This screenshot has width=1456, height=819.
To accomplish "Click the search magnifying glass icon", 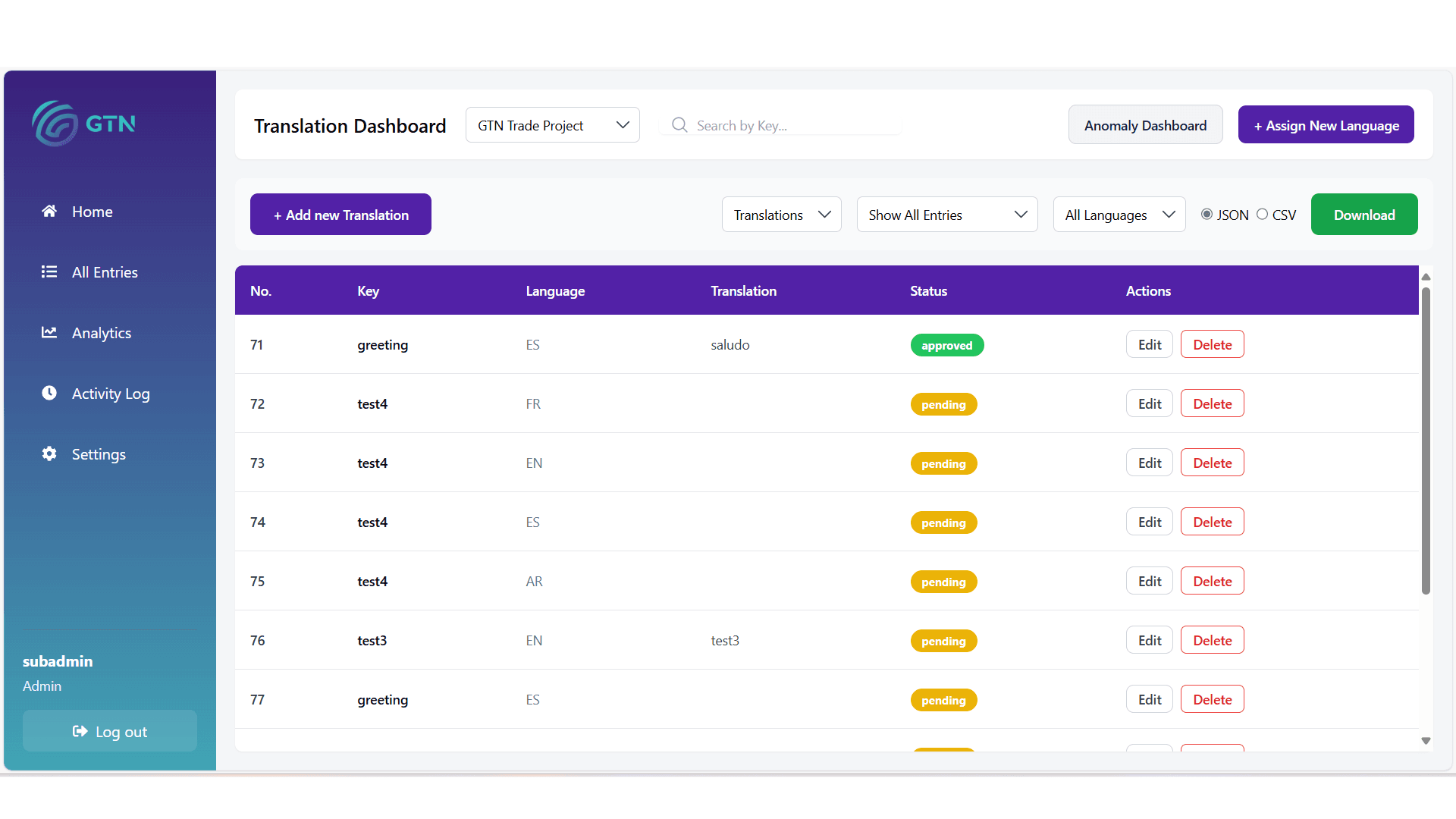I will [679, 124].
